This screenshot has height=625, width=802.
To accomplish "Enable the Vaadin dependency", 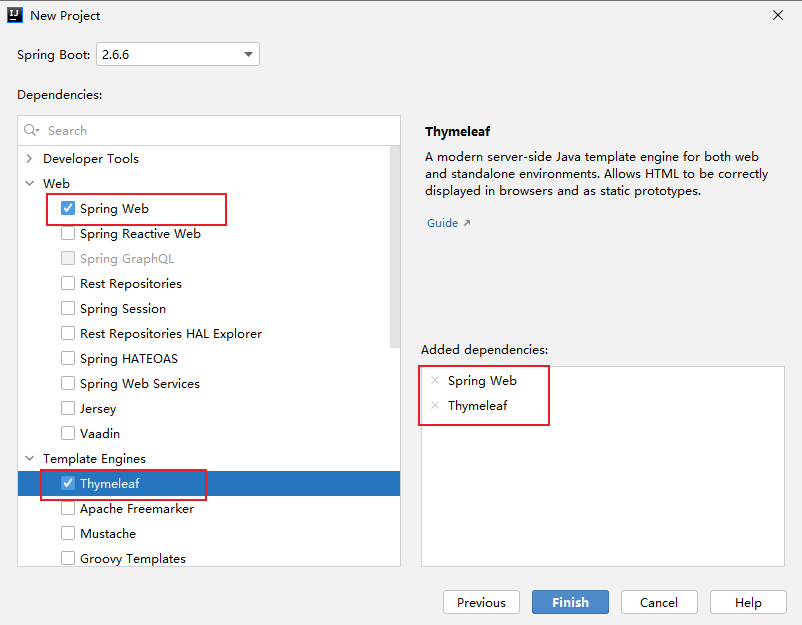I will click(x=67, y=432).
